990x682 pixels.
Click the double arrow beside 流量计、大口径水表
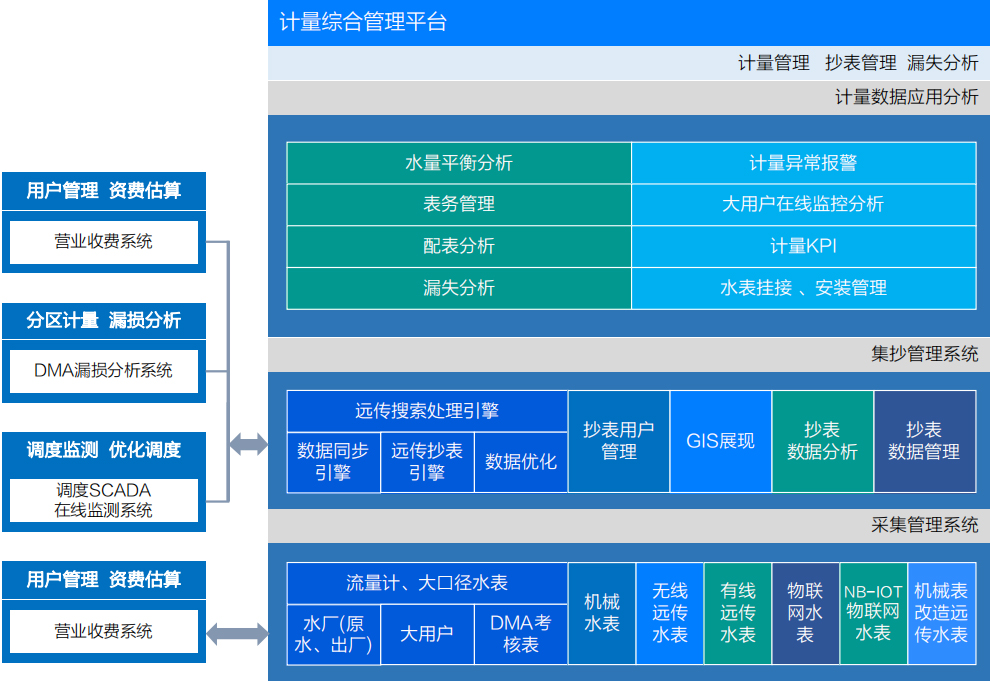(237, 632)
